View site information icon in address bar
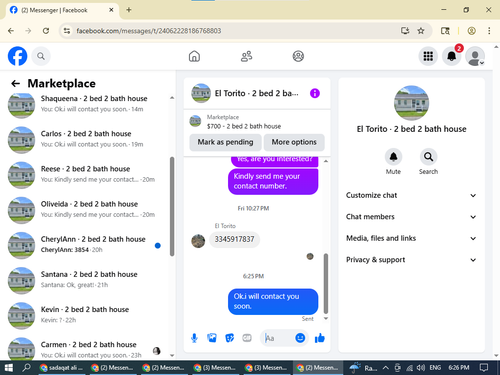Image resolution: width=500 pixels, height=375 pixels. coord(67,31)
